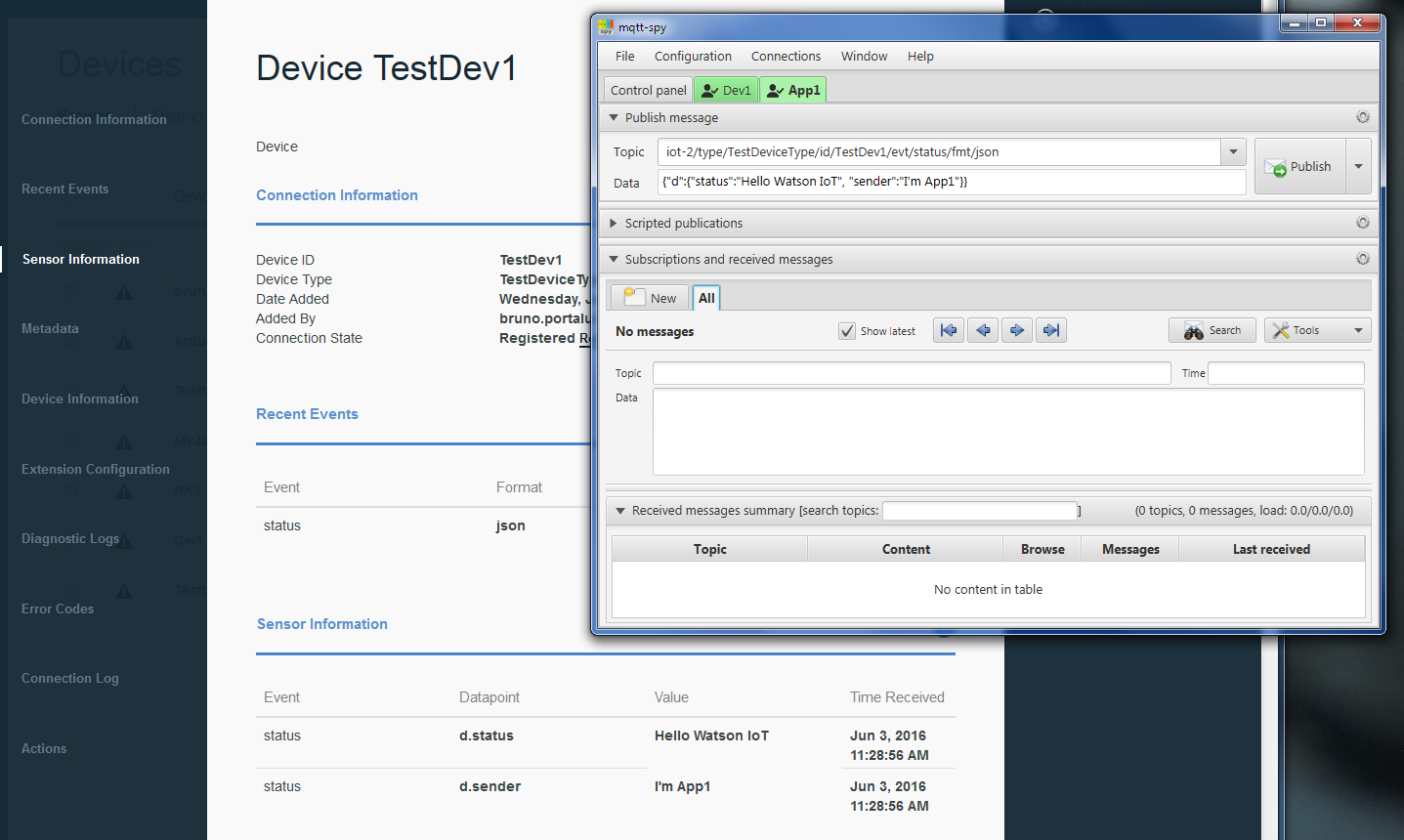Open the New subscription tab
1404x840 pixels.
coord(650,298)
